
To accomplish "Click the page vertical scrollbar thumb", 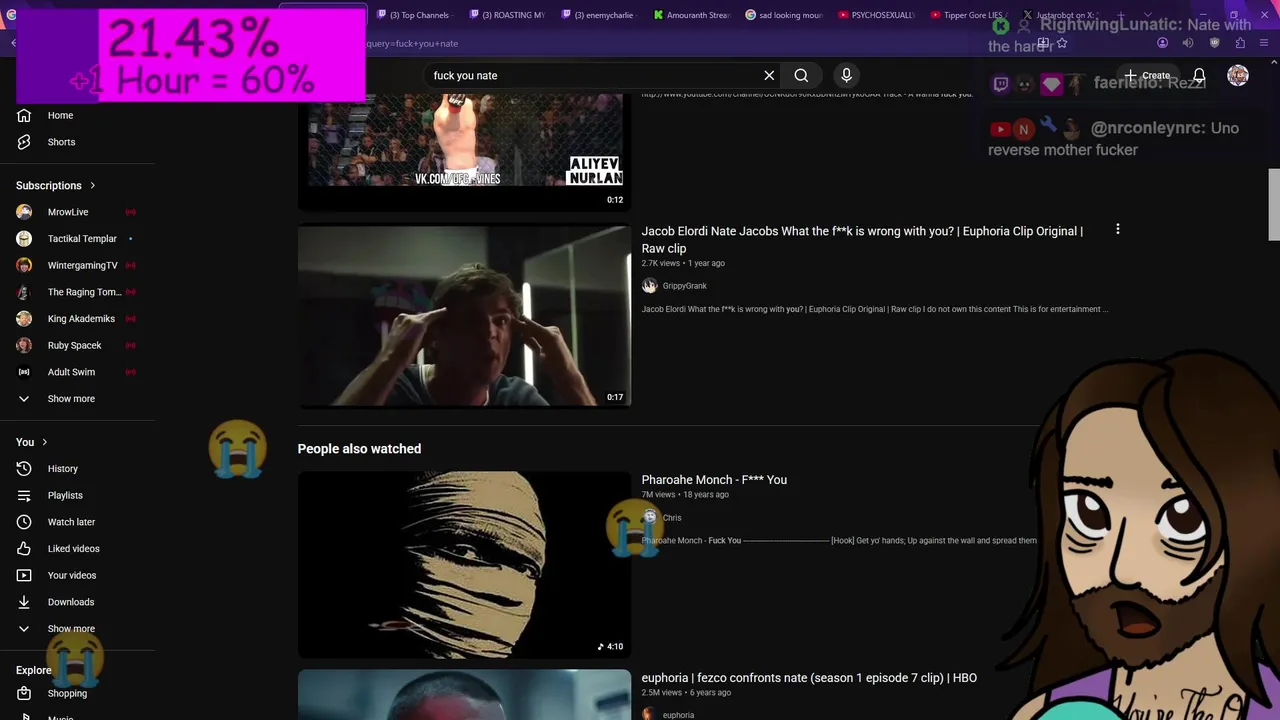I will [1274, 205].
